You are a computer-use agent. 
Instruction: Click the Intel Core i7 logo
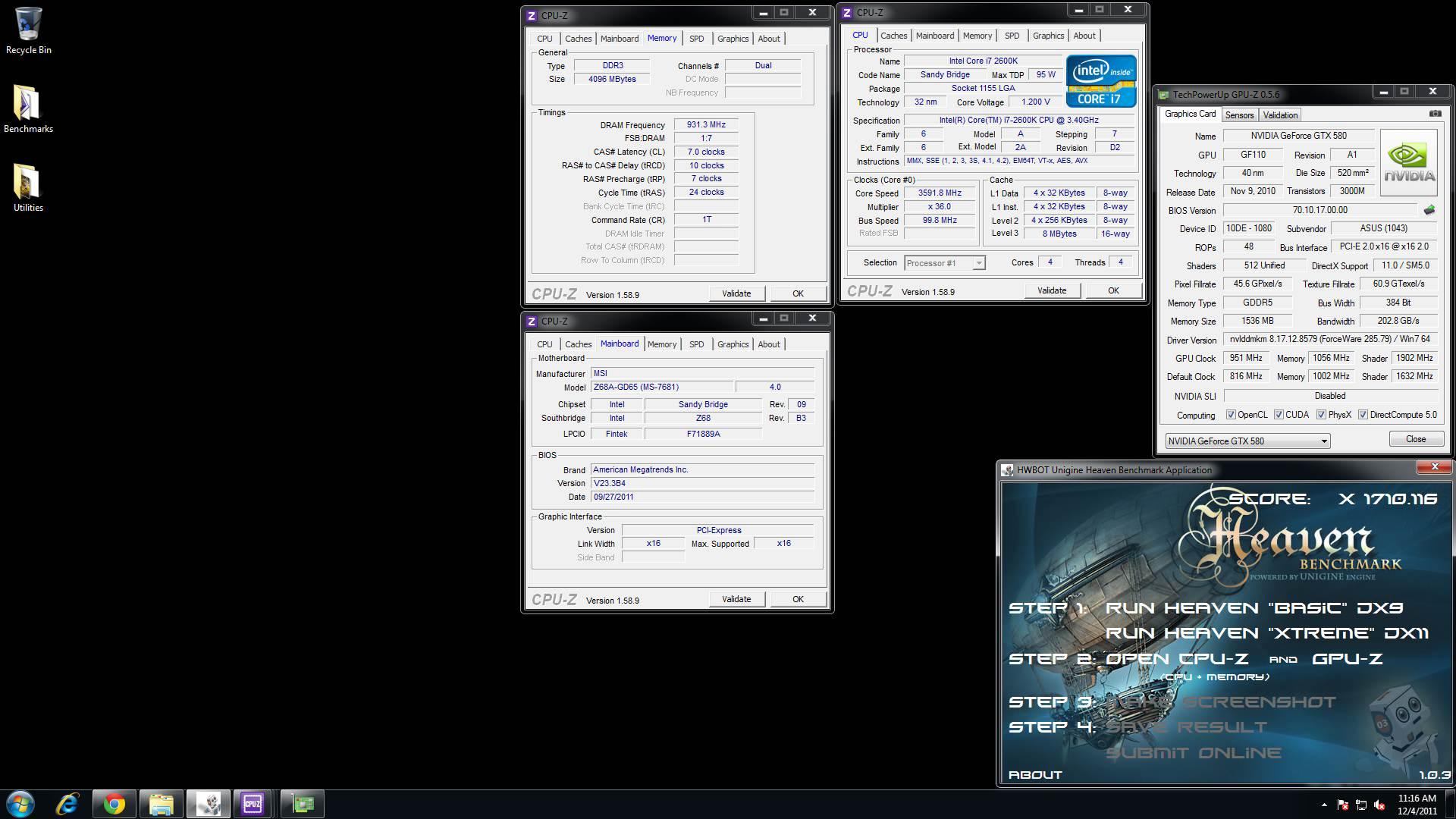(x=1101, y=80)
